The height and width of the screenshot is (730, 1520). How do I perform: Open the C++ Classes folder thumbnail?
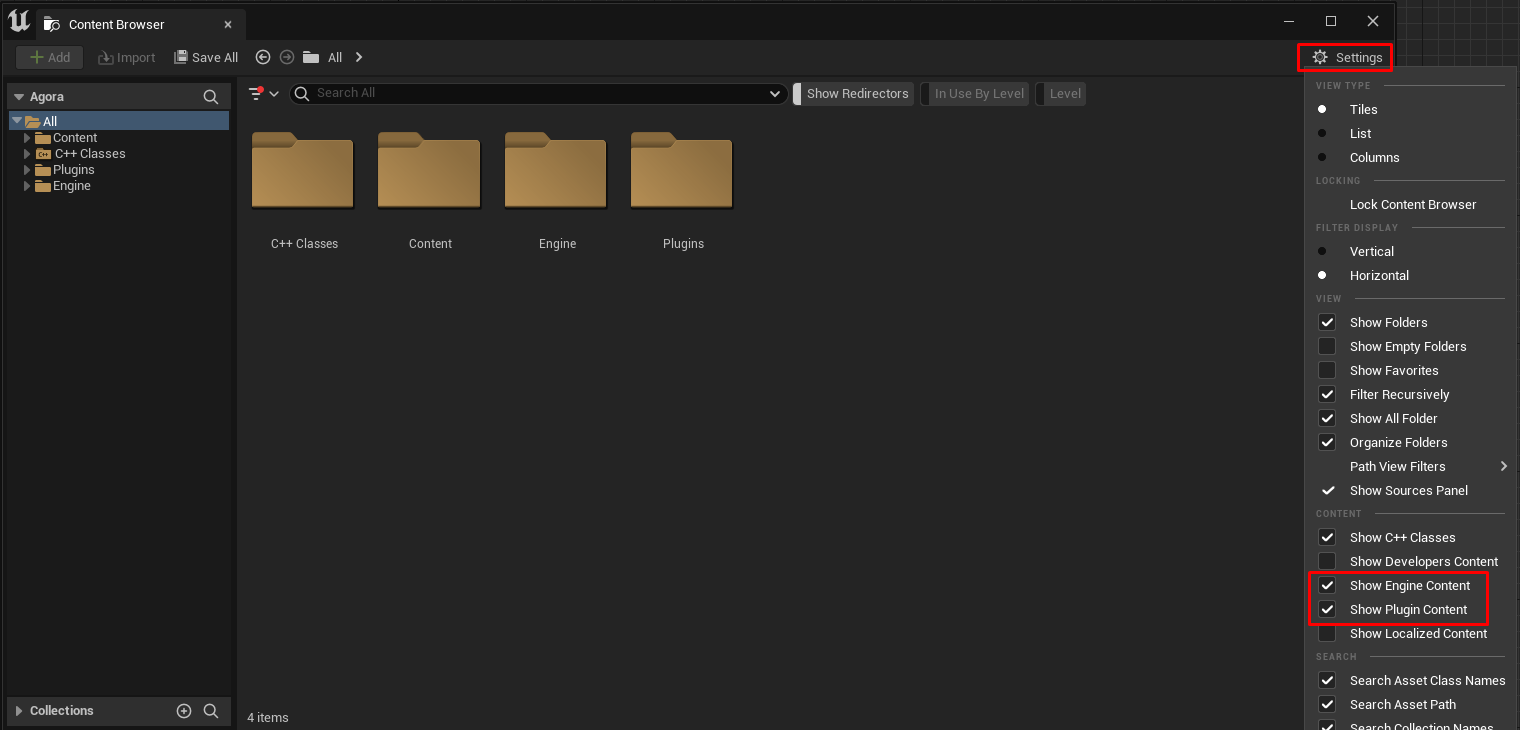click(x=303, y=171)
